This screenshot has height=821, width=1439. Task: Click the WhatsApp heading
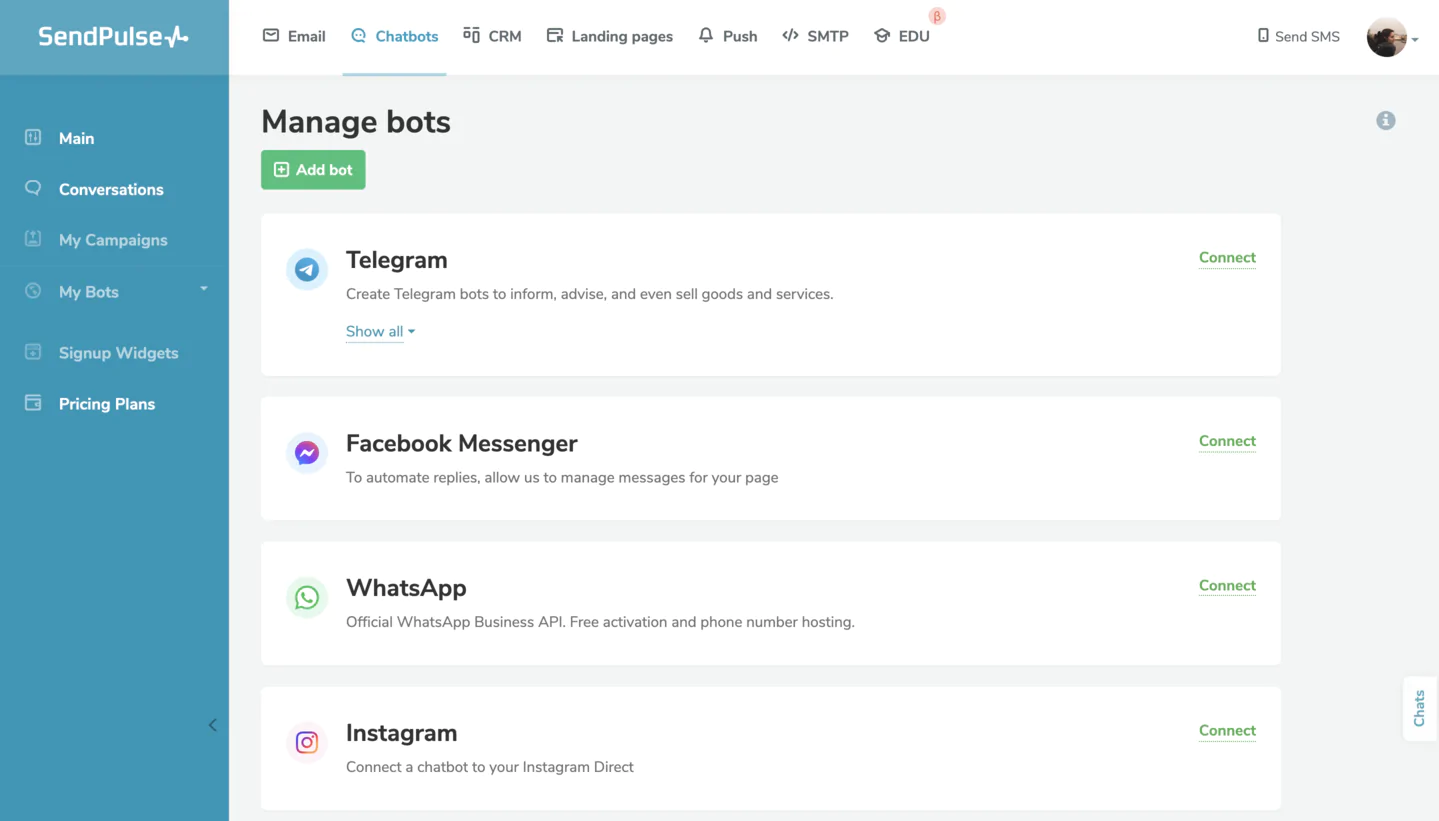pos(406,588)
